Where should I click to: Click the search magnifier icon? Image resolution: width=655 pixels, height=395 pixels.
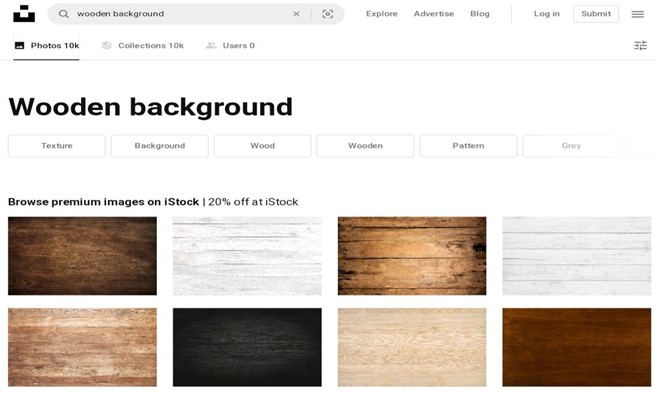[x=63, y=14]
